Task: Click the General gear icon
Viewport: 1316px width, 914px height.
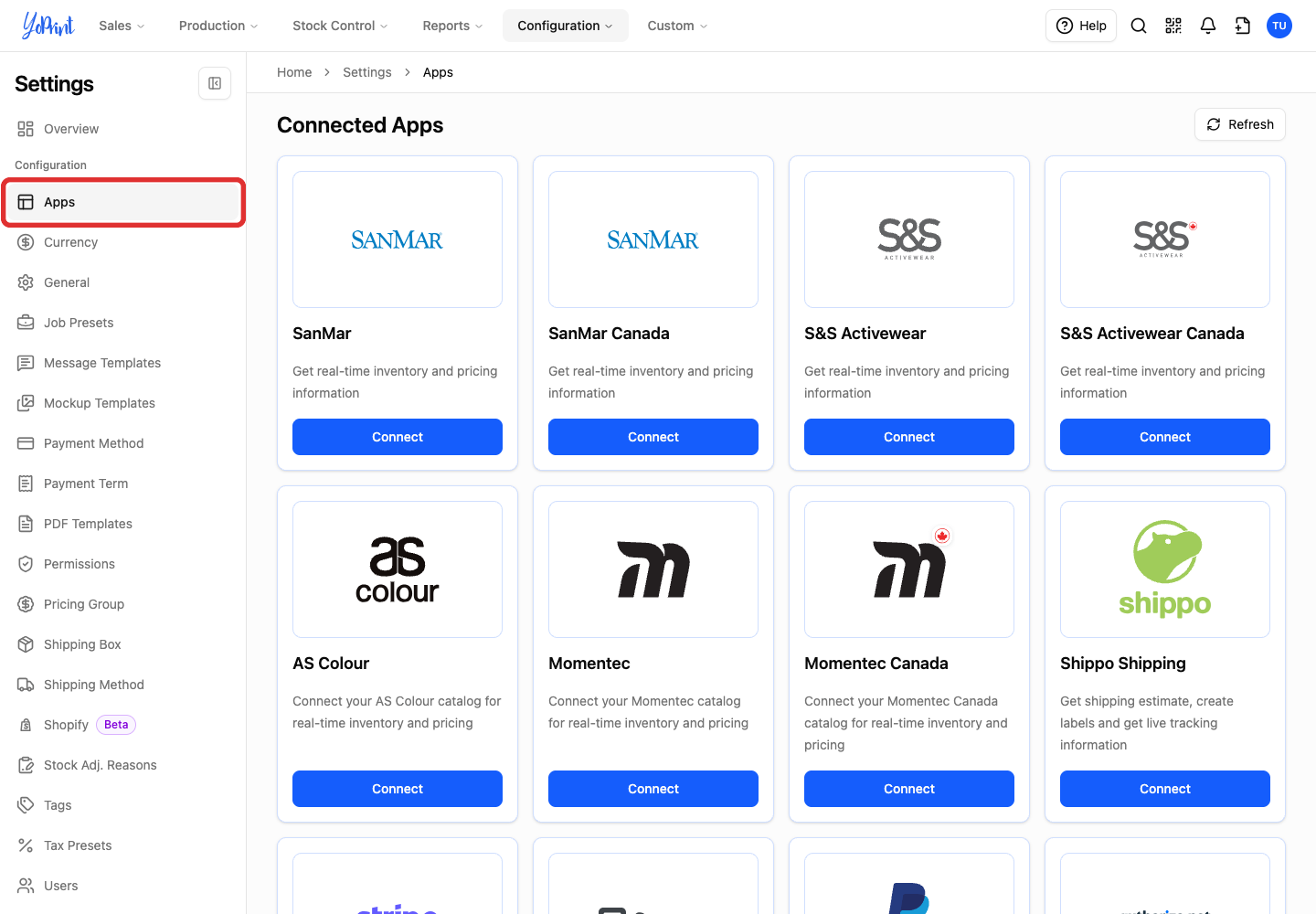Action: (x=26, y=282)
